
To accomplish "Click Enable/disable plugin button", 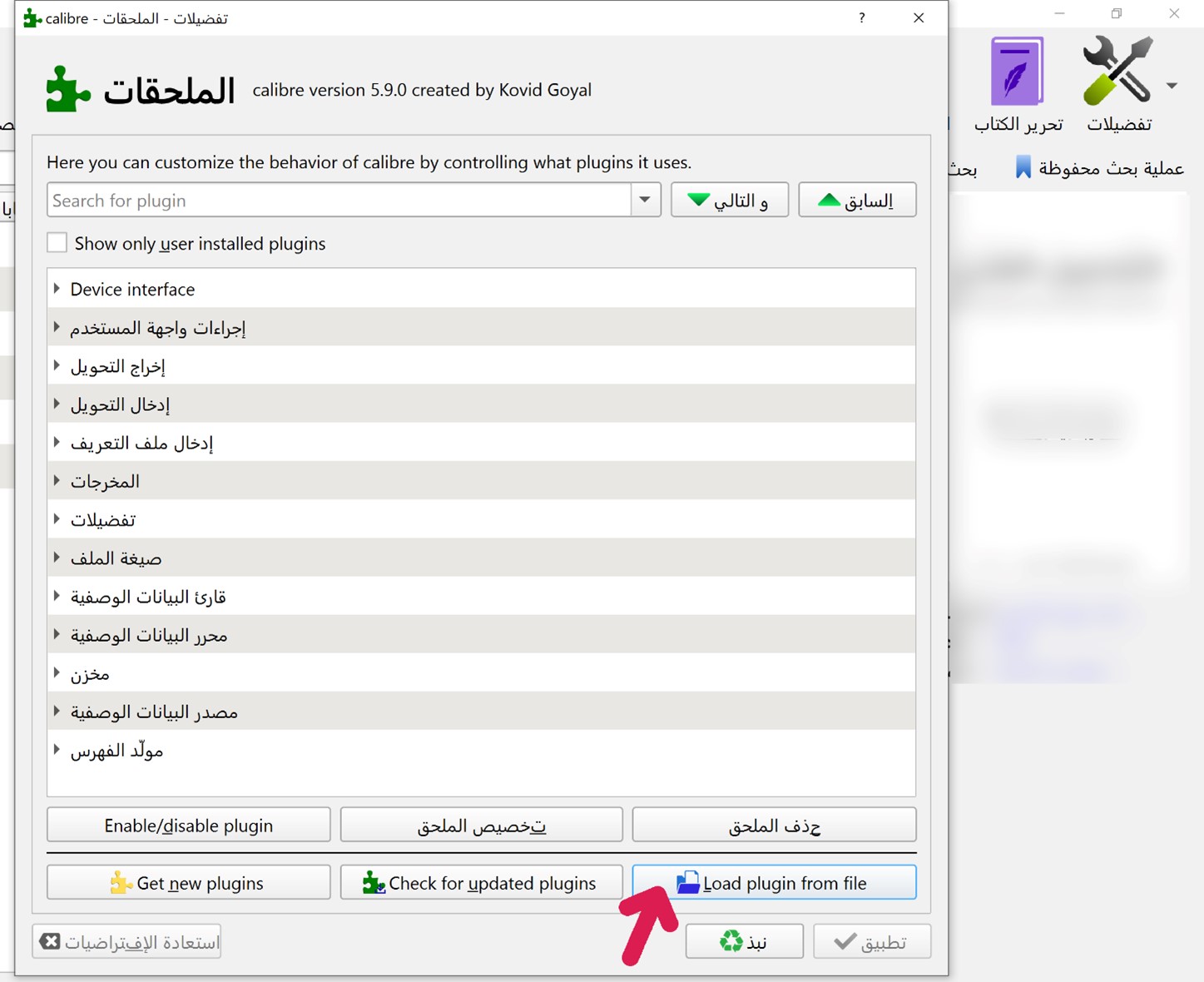I will pos(189,825).
